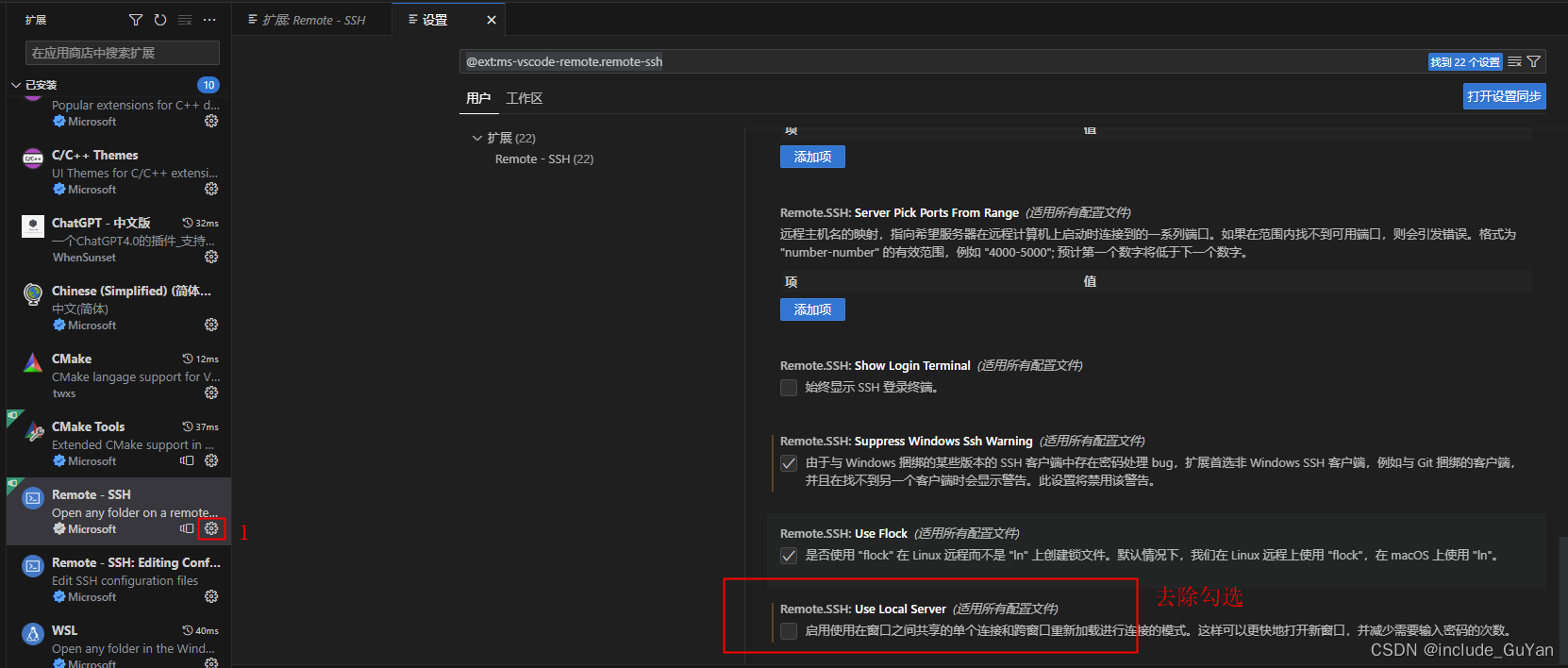Image resolution: width=1568 pixels, height=668 pixels.
Task: Select the ChatGPT extension icon
Action: pos(33,226)
